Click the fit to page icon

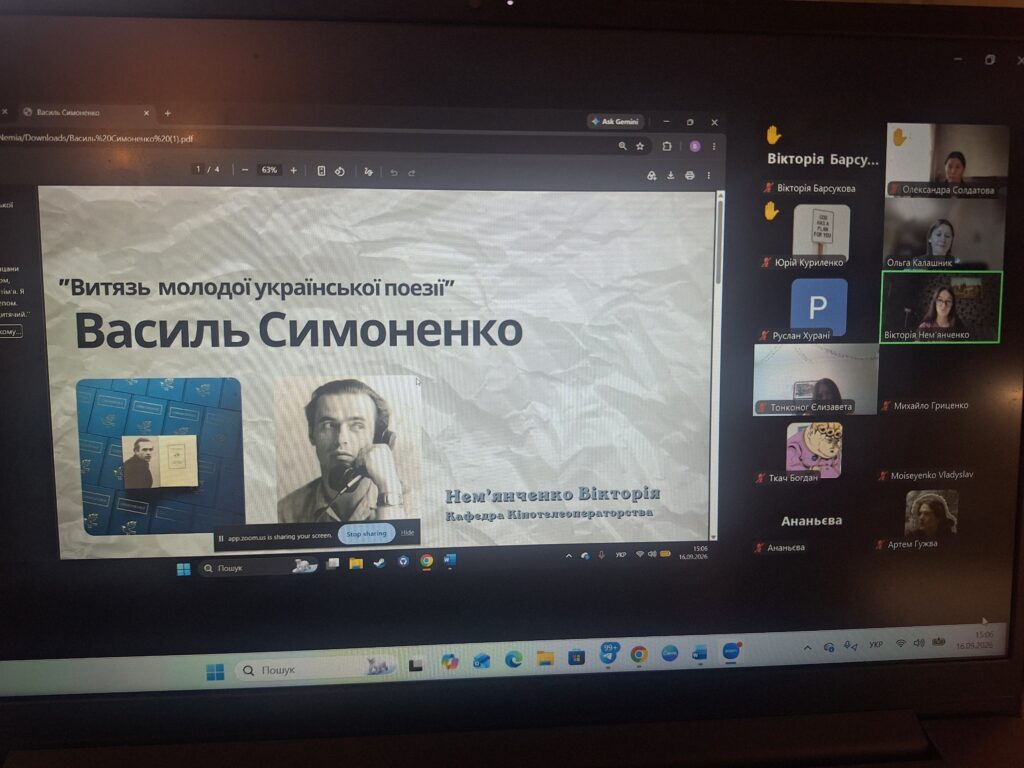[x=321, y=170]
